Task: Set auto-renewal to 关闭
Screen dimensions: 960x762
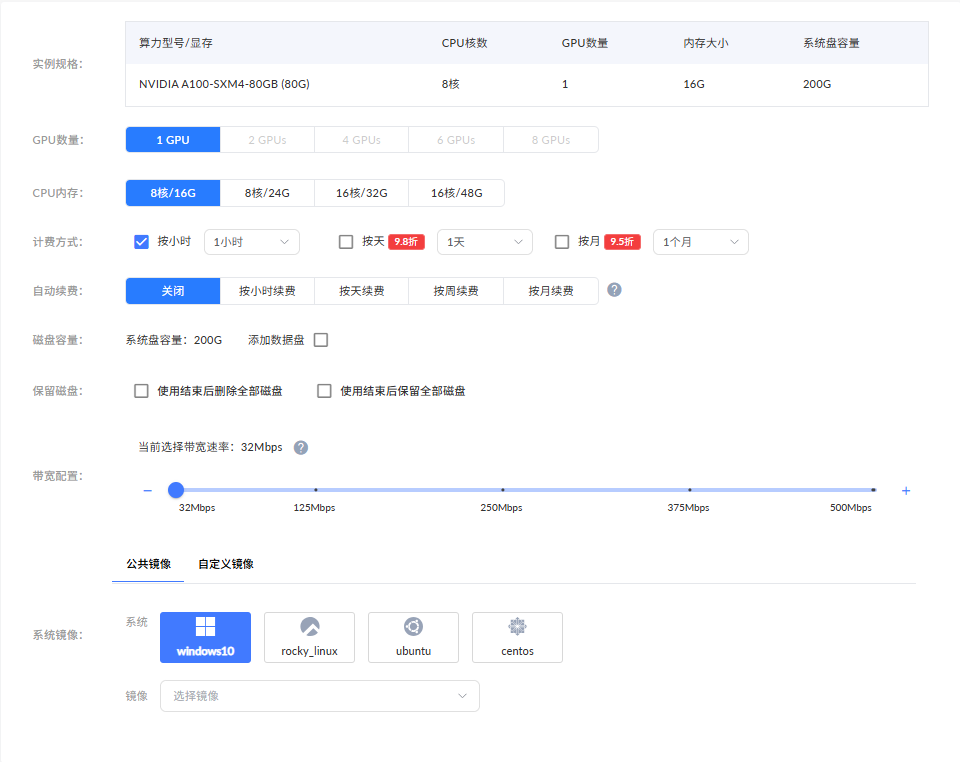Action: 173,291
